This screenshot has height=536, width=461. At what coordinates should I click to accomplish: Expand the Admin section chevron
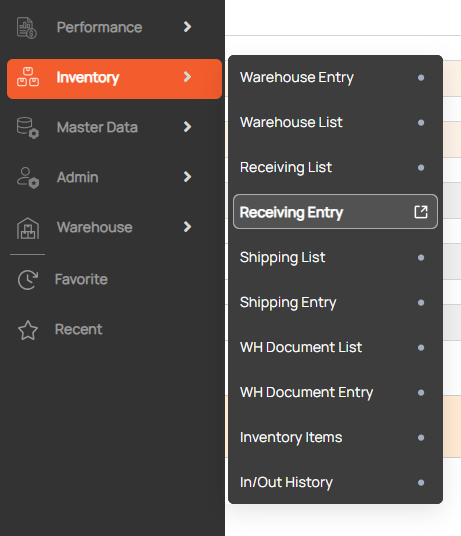(x=187, y=177)
